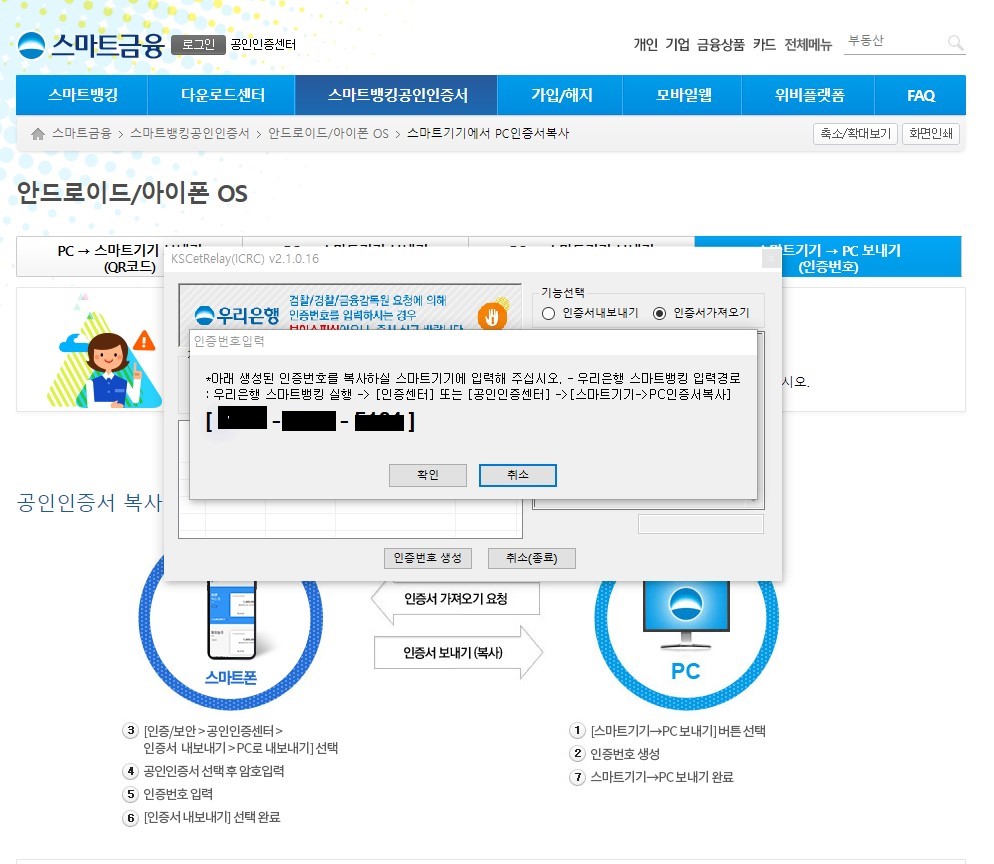Close the KSCetRelay dialog window
The image size is (994, 864).
pos(771,259)
